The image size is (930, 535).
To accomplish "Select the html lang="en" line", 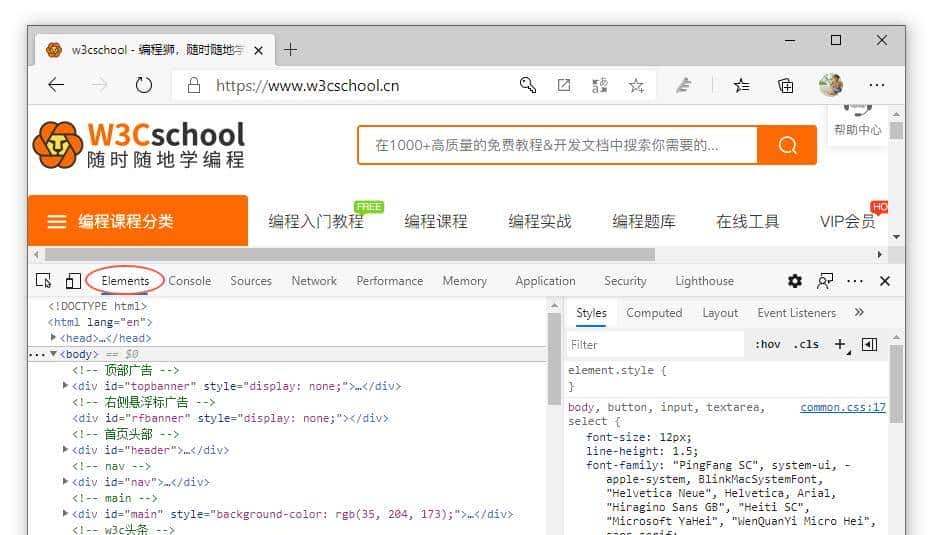I will tap(100, 322).
